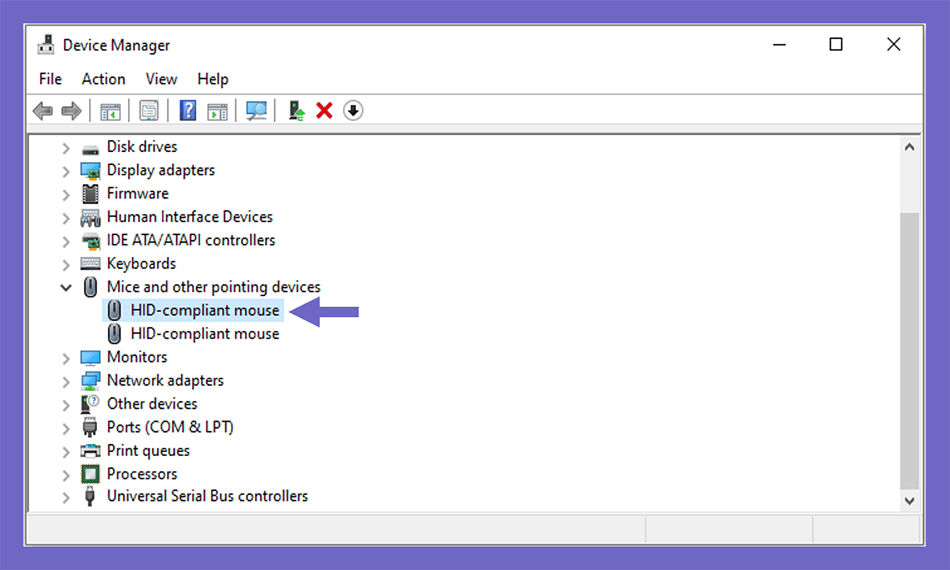Screen dimensions: 950x570
Task: Click mouse icon of second HID-compliant mouse
Action: [x=114, y=334]
